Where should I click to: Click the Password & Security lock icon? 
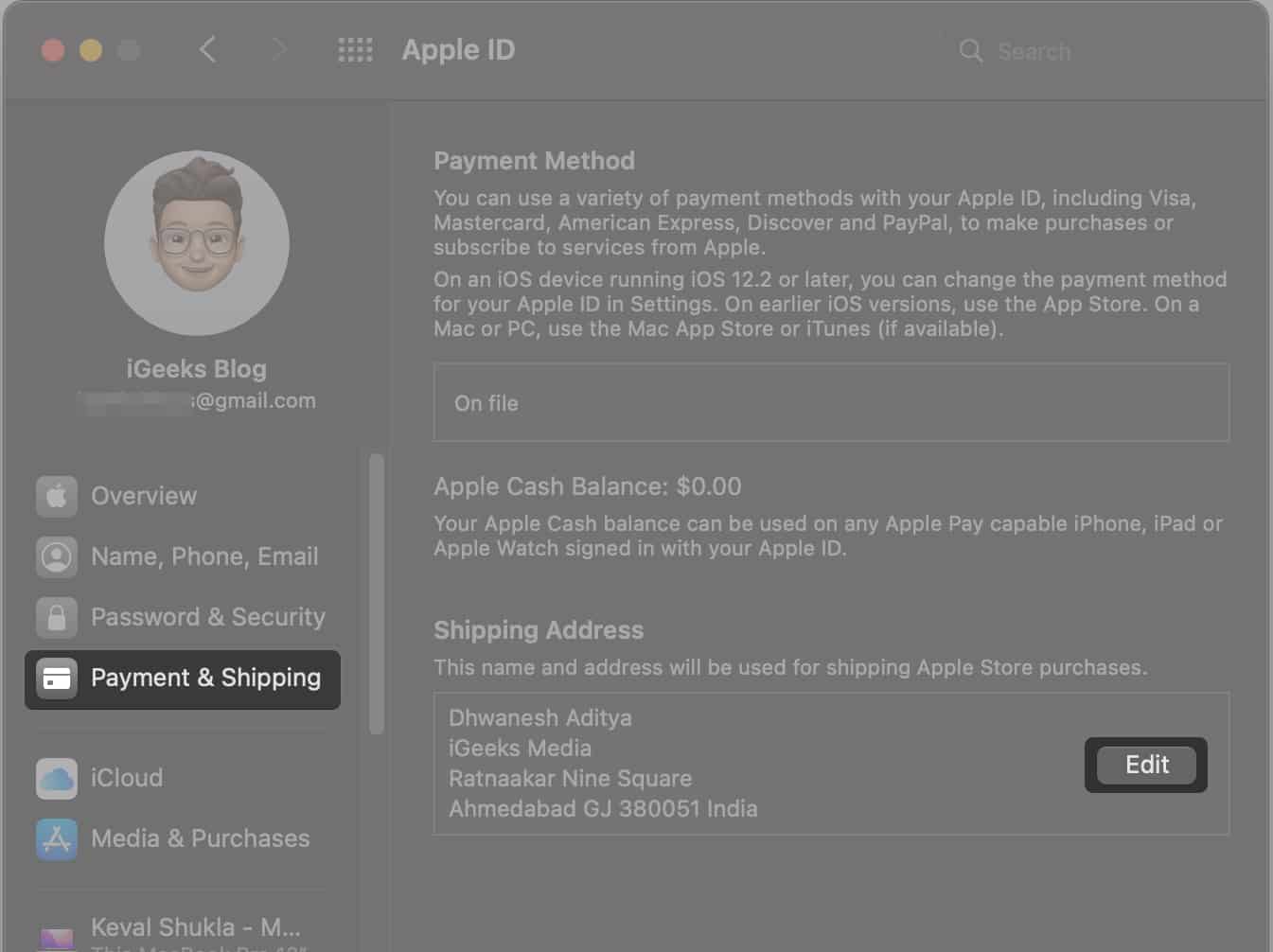(57, 617)
